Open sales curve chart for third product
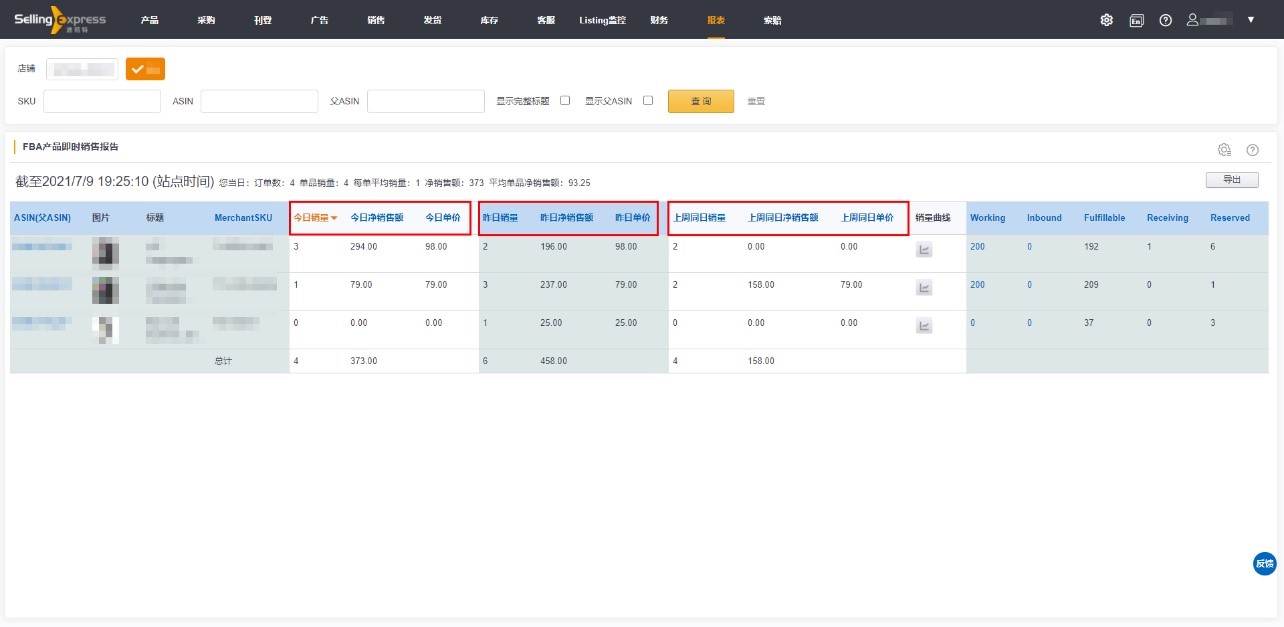 tap(924, 326)
